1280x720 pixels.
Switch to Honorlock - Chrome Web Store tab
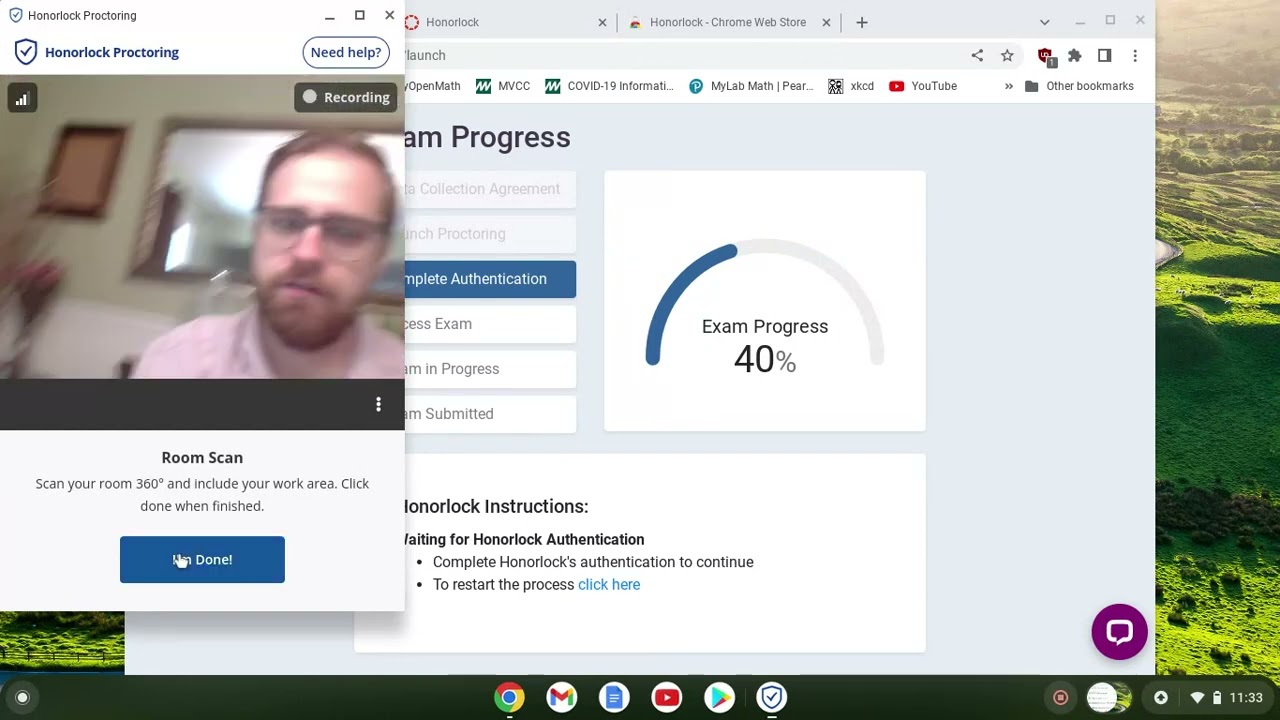click(728, 22)
